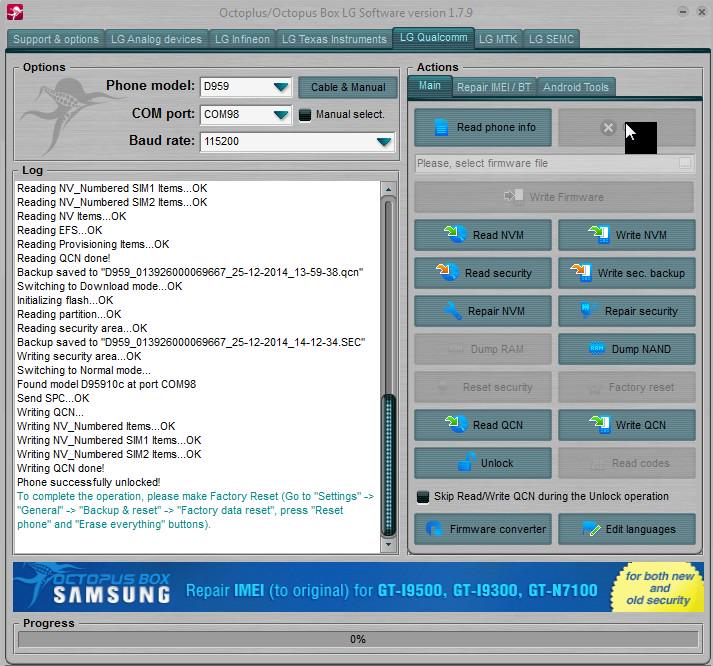Click log line 'Reading Provisioning Items...OK'
Viewport: 713px width, 666px height.
93,244
